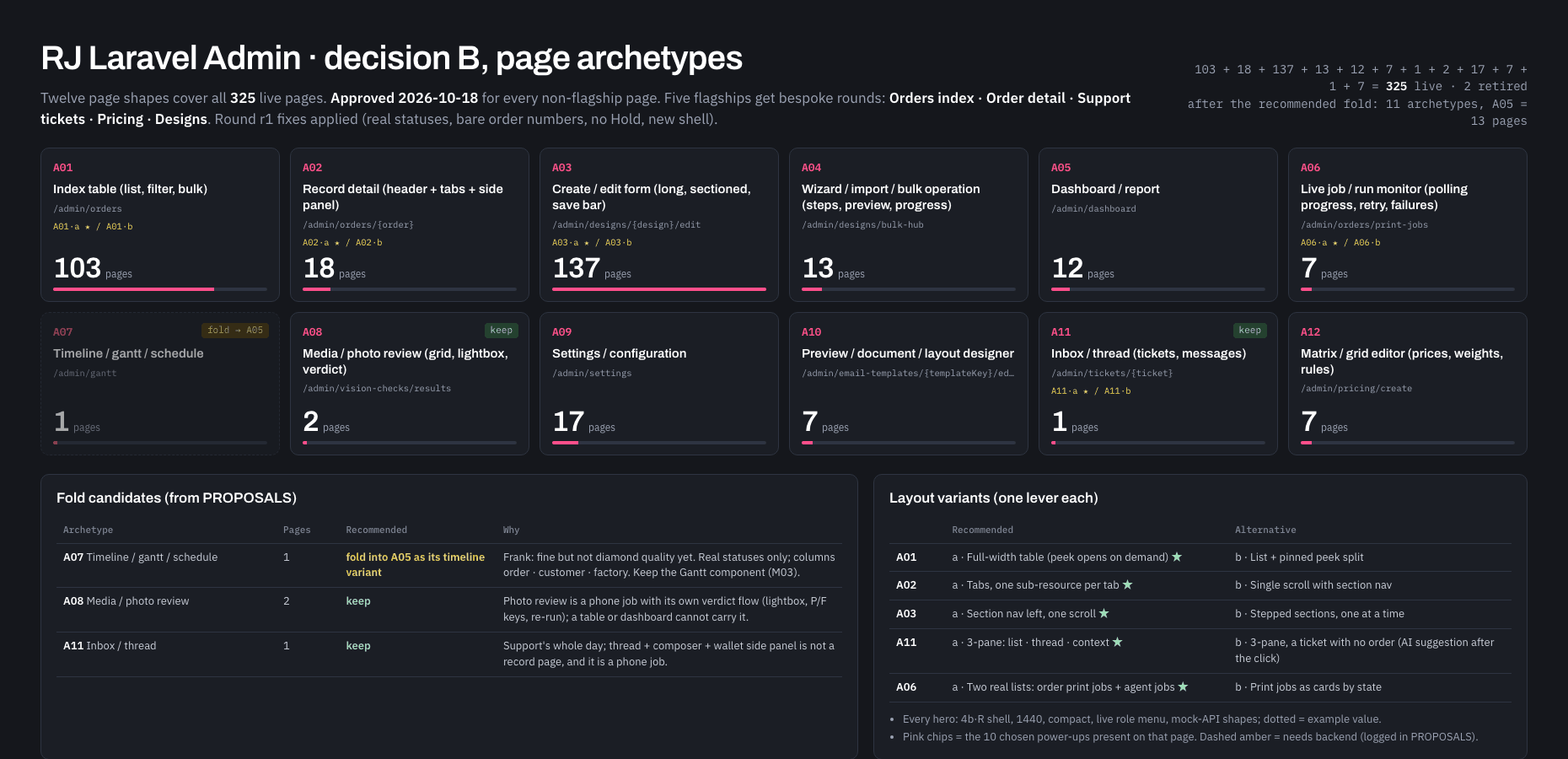This screenshot has width=1568, height=759.
Task: Open the A08 Media / photo review card
Action: [x=410, y=384]
